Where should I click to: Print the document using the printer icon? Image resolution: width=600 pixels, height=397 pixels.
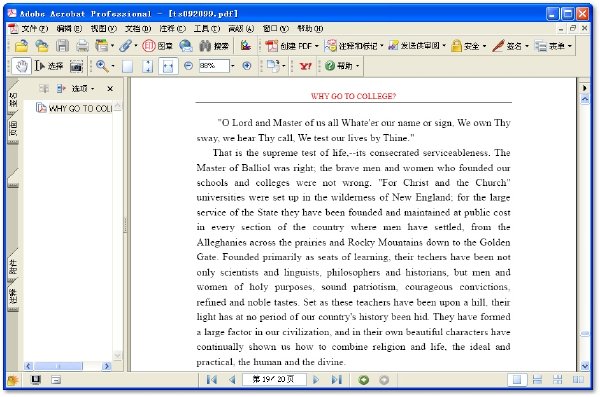(82, 46)
